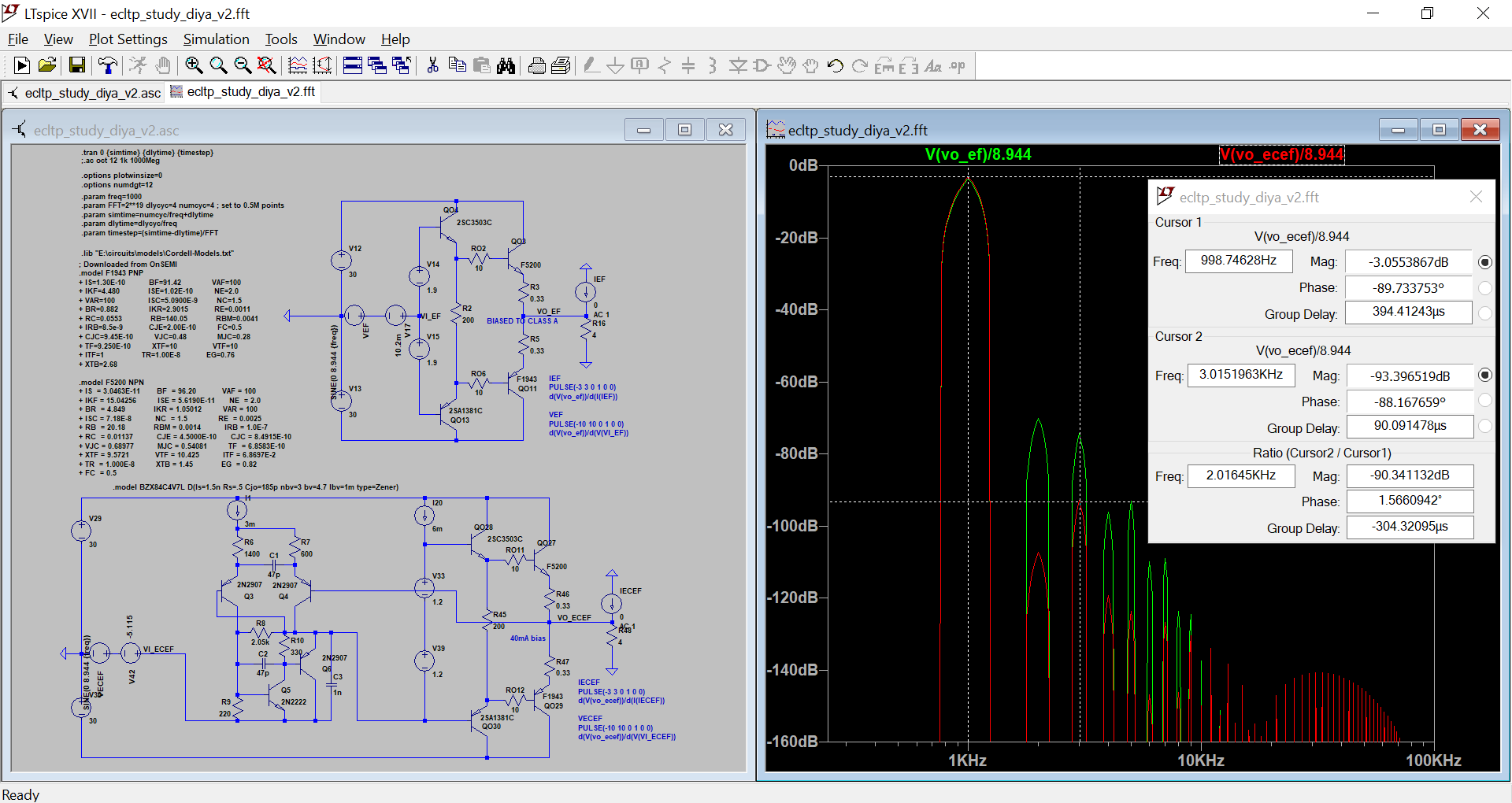The width and height of the screenshot is (1512, 803).
Task: Close the cursor readout dialog
Action: (x=1476, y=197)
